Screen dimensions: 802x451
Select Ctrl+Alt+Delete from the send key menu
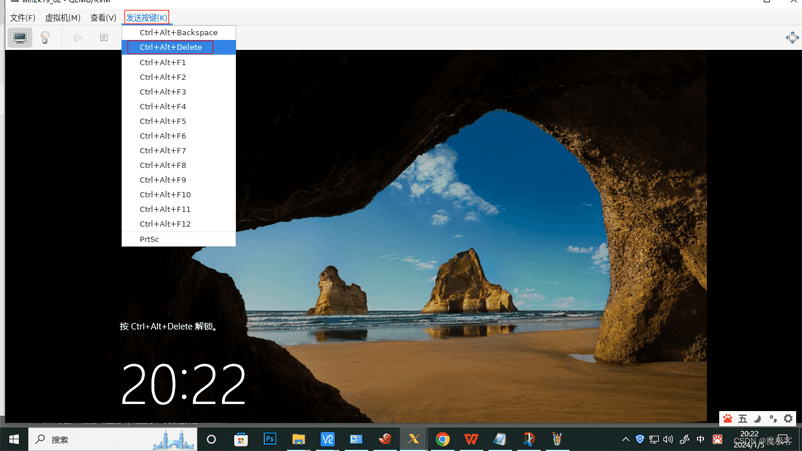(171, 47)
